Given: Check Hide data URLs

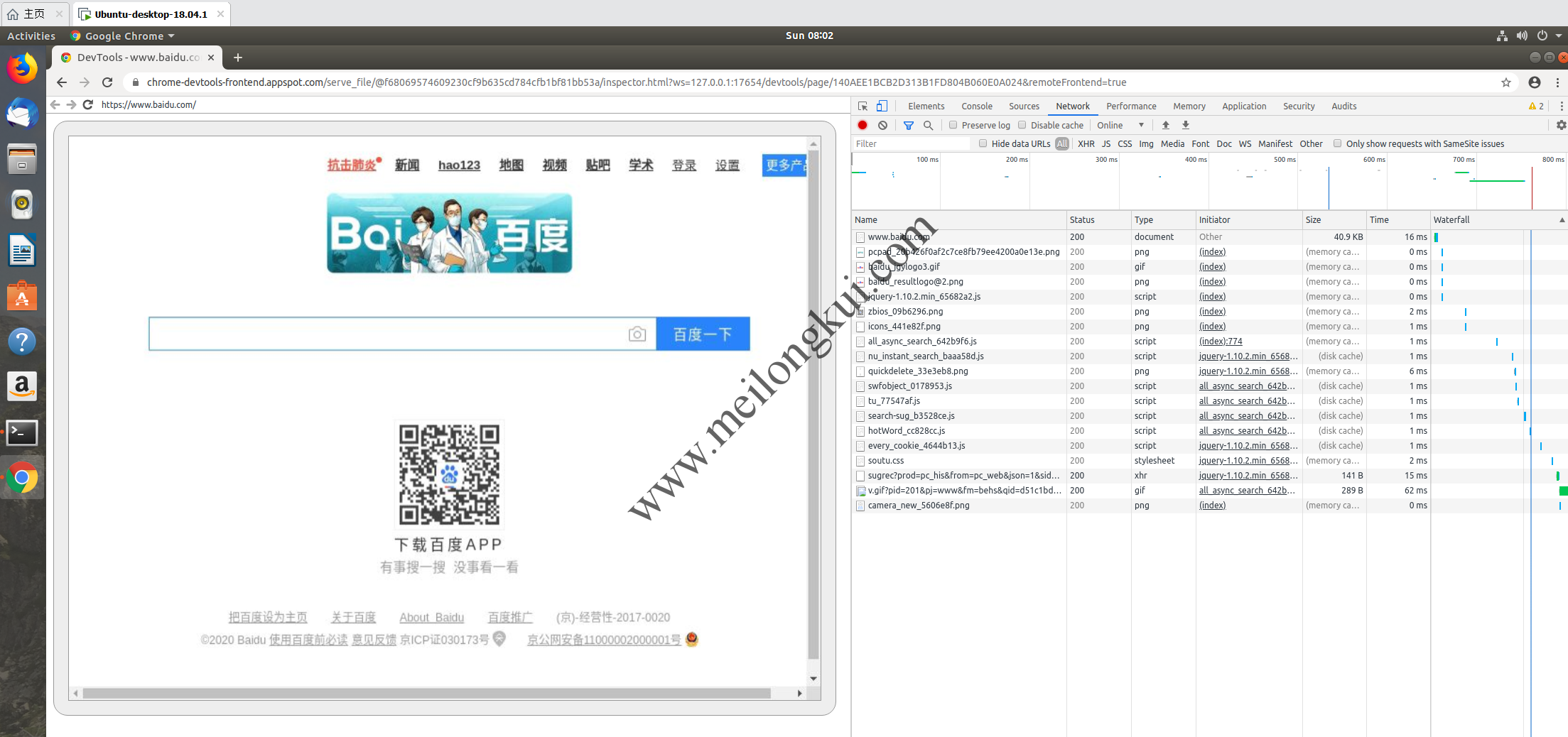Looking at the screenshot, I should pos(983,143).
